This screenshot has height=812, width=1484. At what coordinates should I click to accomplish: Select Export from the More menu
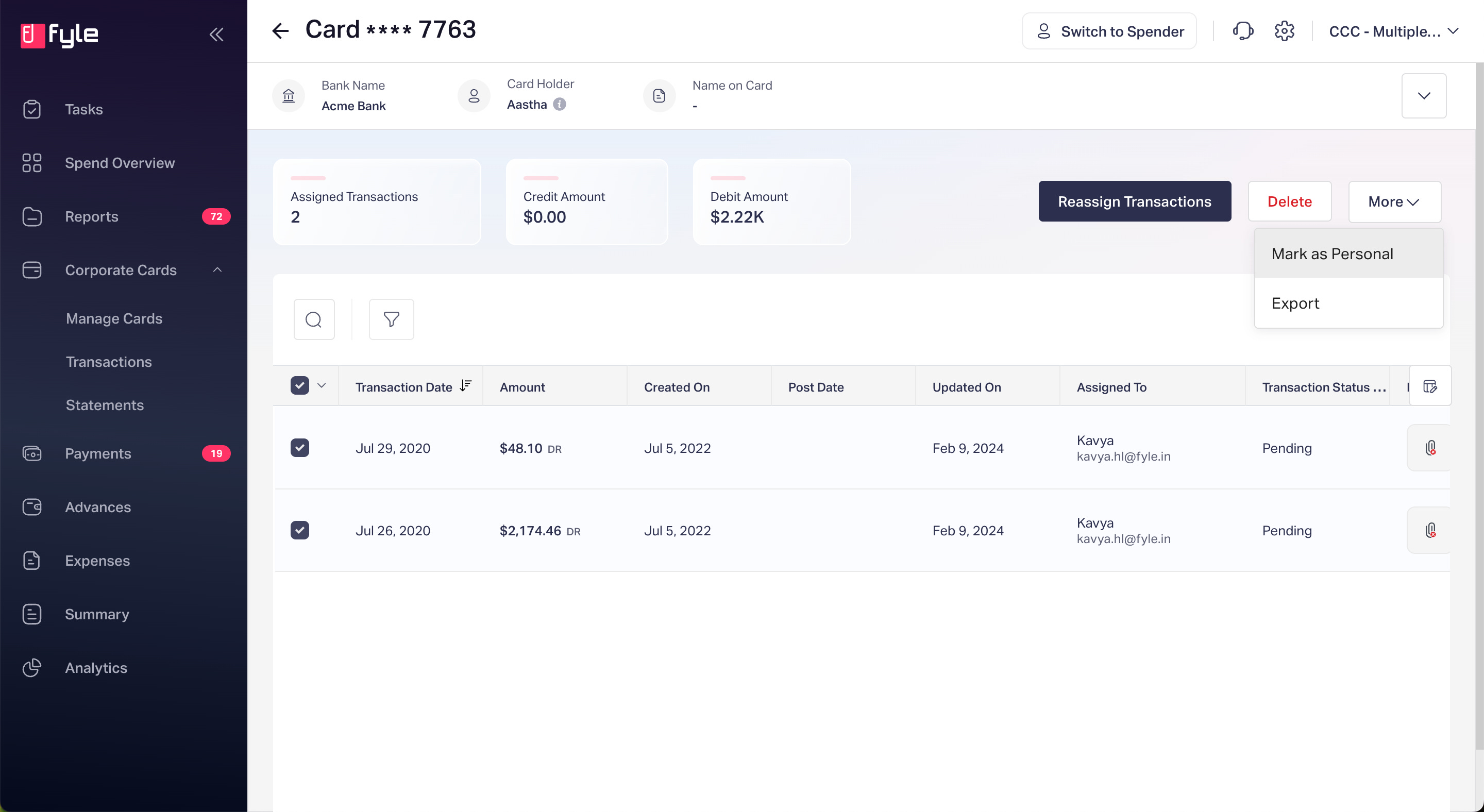[x=1295, y=303]
